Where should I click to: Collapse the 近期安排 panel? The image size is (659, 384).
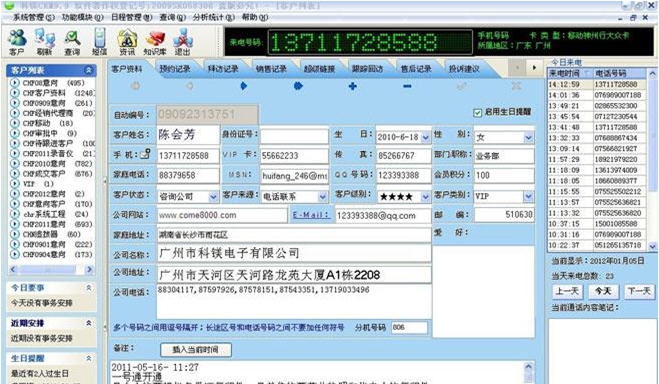pos(89,323)
